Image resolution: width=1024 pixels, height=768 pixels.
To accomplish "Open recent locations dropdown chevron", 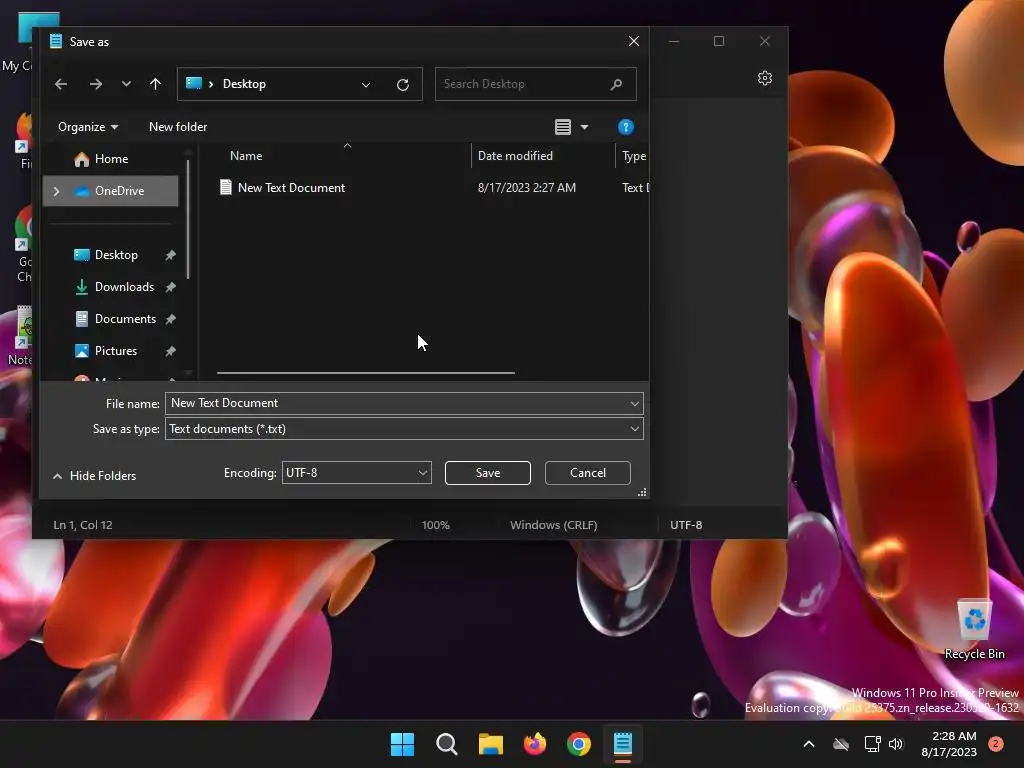I will (x=126, y=84).
